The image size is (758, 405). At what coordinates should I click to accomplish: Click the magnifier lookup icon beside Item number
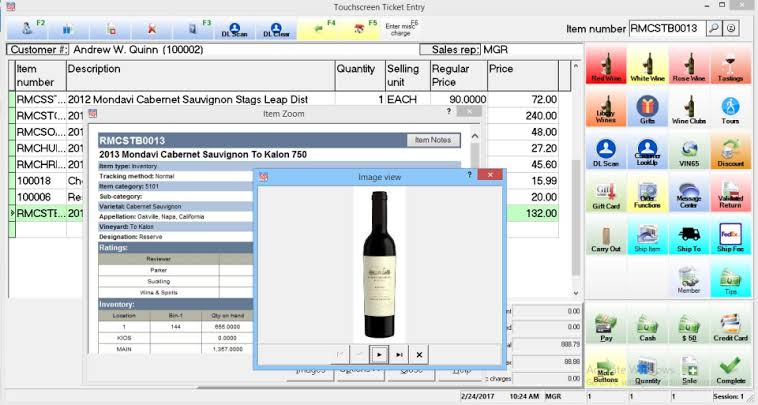tap(714, 29)
